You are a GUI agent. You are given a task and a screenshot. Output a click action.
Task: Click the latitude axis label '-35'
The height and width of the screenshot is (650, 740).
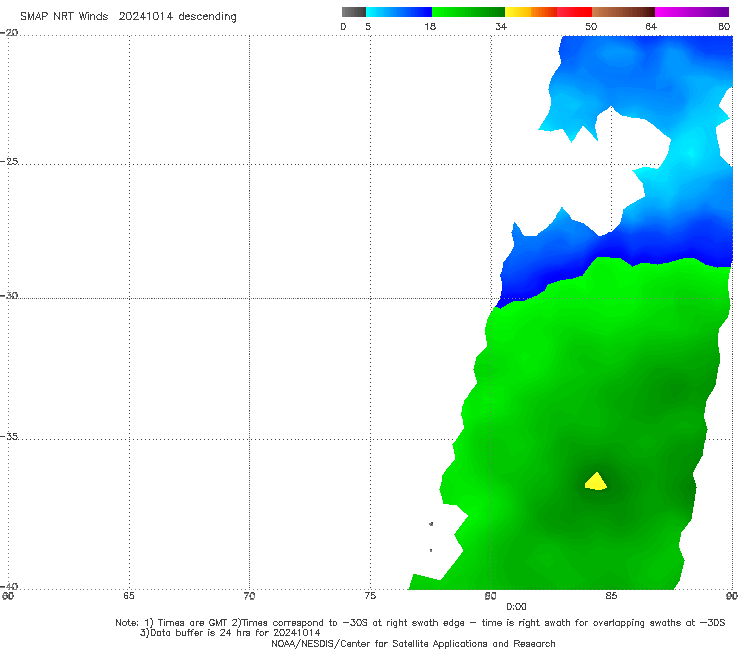[x=9, y=436]
